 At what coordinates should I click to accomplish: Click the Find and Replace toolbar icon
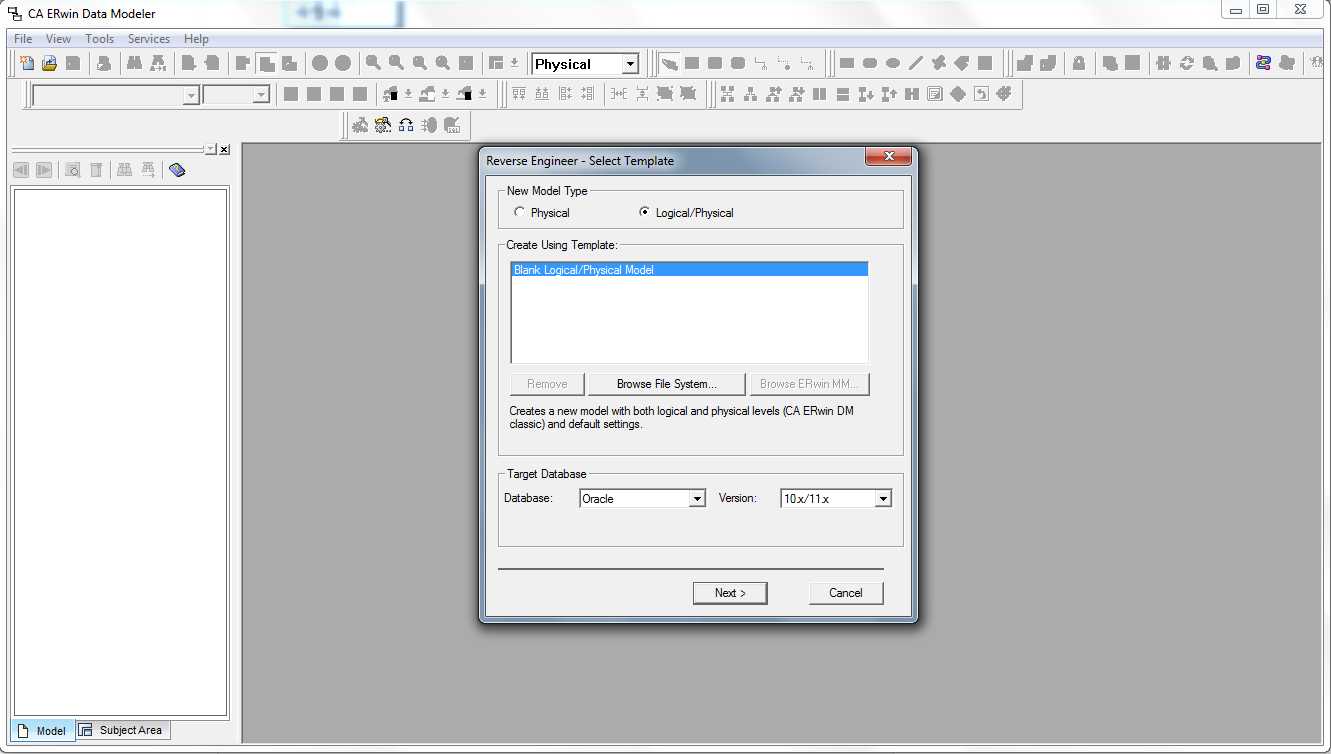(158, 63)
